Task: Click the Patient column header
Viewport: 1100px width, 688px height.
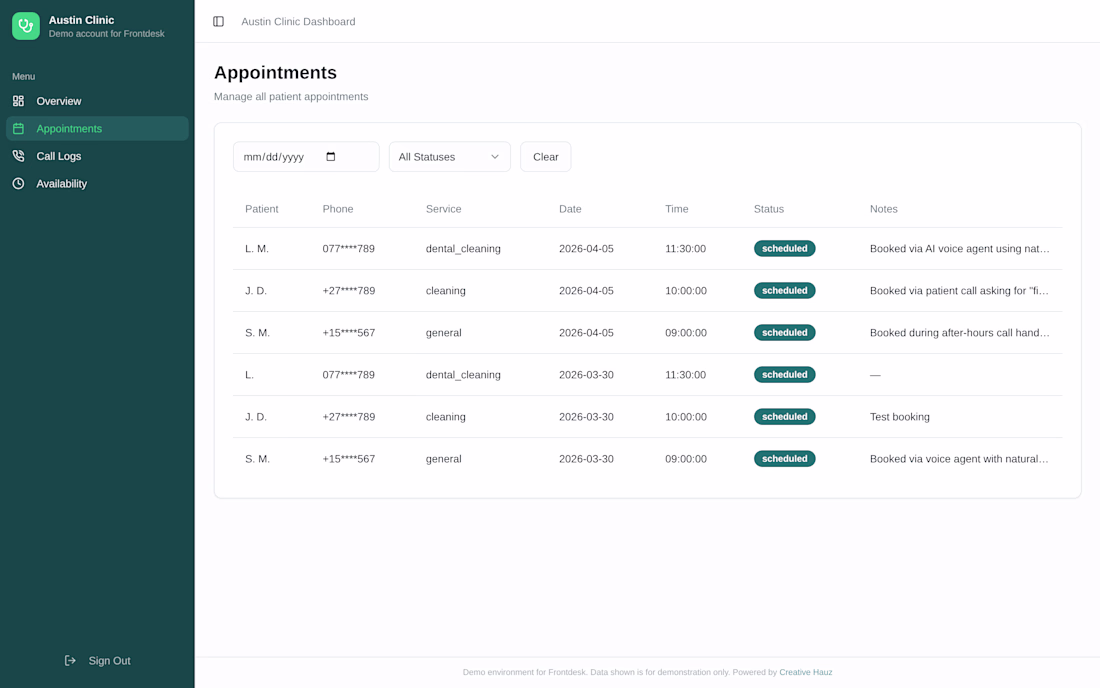Action: tap(262, 209)
